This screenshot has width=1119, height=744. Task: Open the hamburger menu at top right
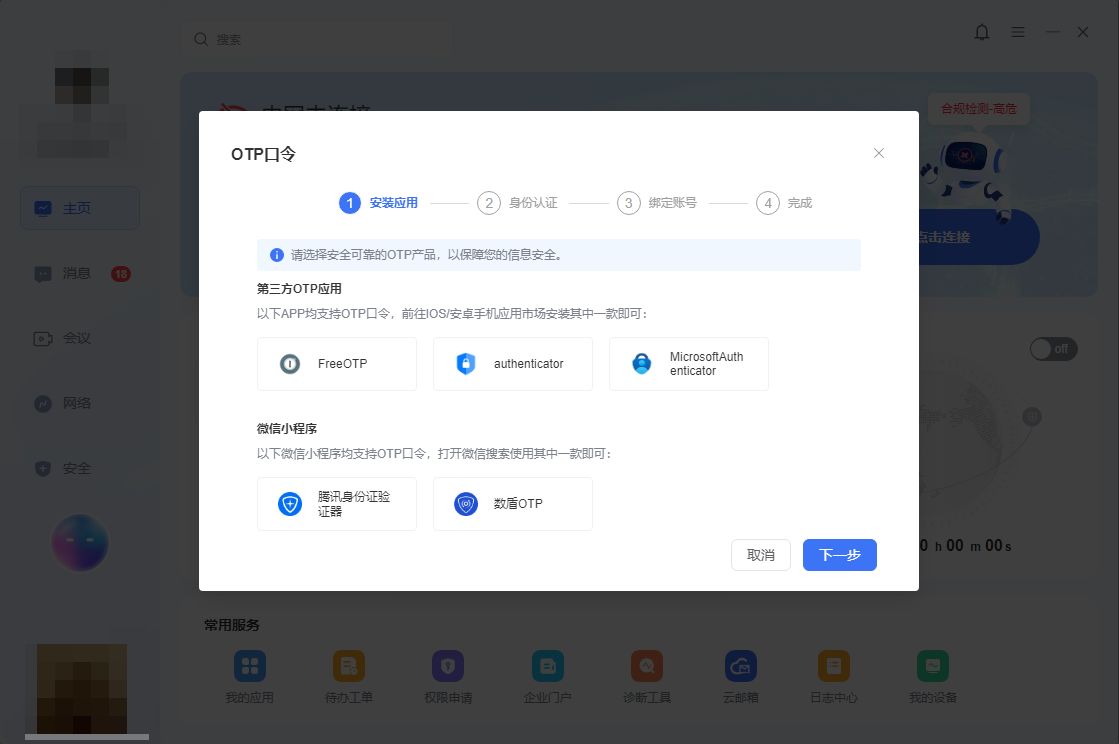coord(1018,32)
